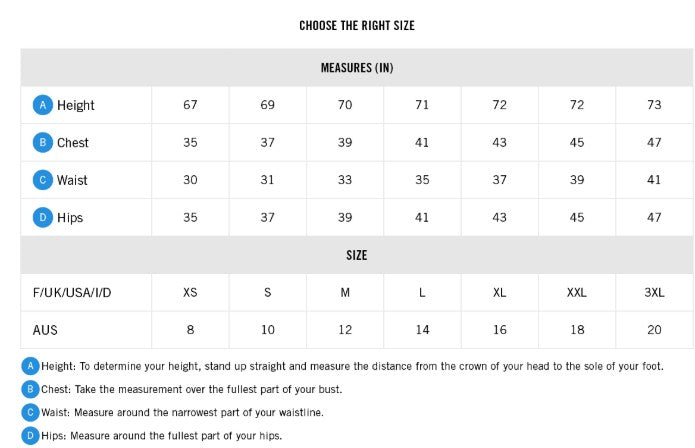The width and height of the screenshot is (695, 448).
Task: Click the CHOOSE THE RIGHT SIZE title
Action: tap(357, 25)
